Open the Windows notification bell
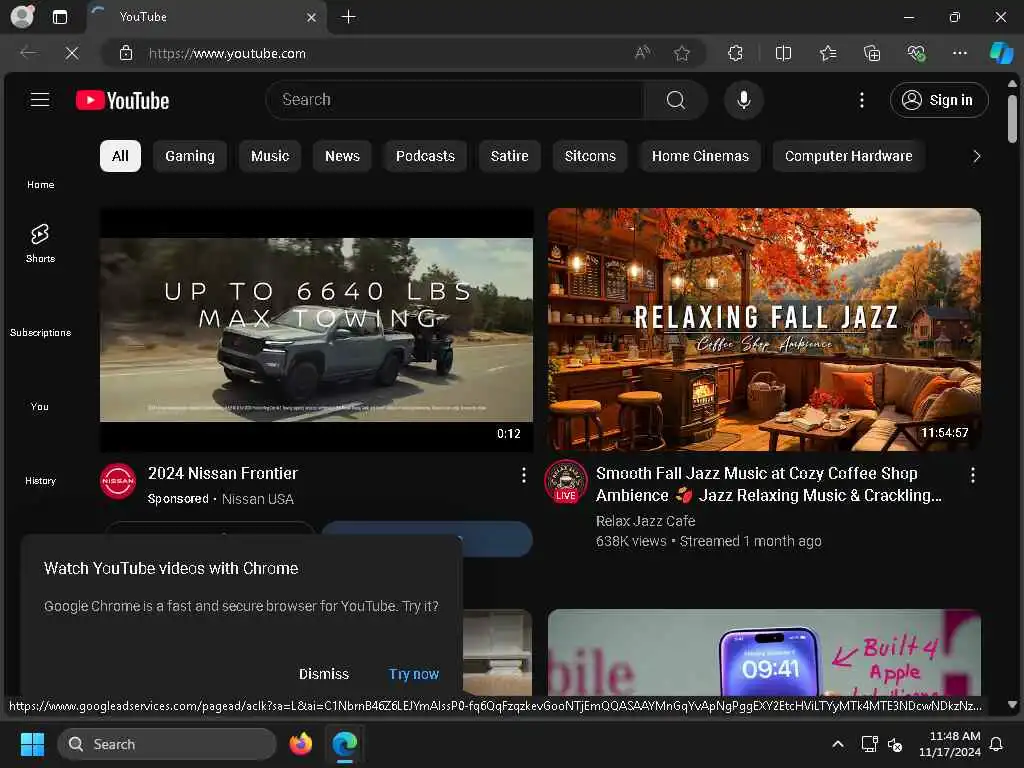Viewport: 1024px width, 768px height. (996, 744)
